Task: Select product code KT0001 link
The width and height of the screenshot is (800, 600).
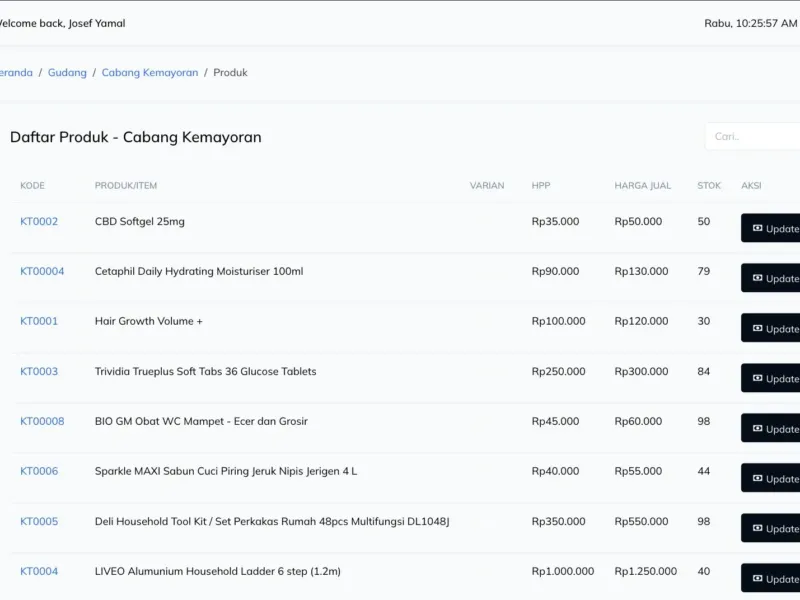Action: tap(39, 322)
